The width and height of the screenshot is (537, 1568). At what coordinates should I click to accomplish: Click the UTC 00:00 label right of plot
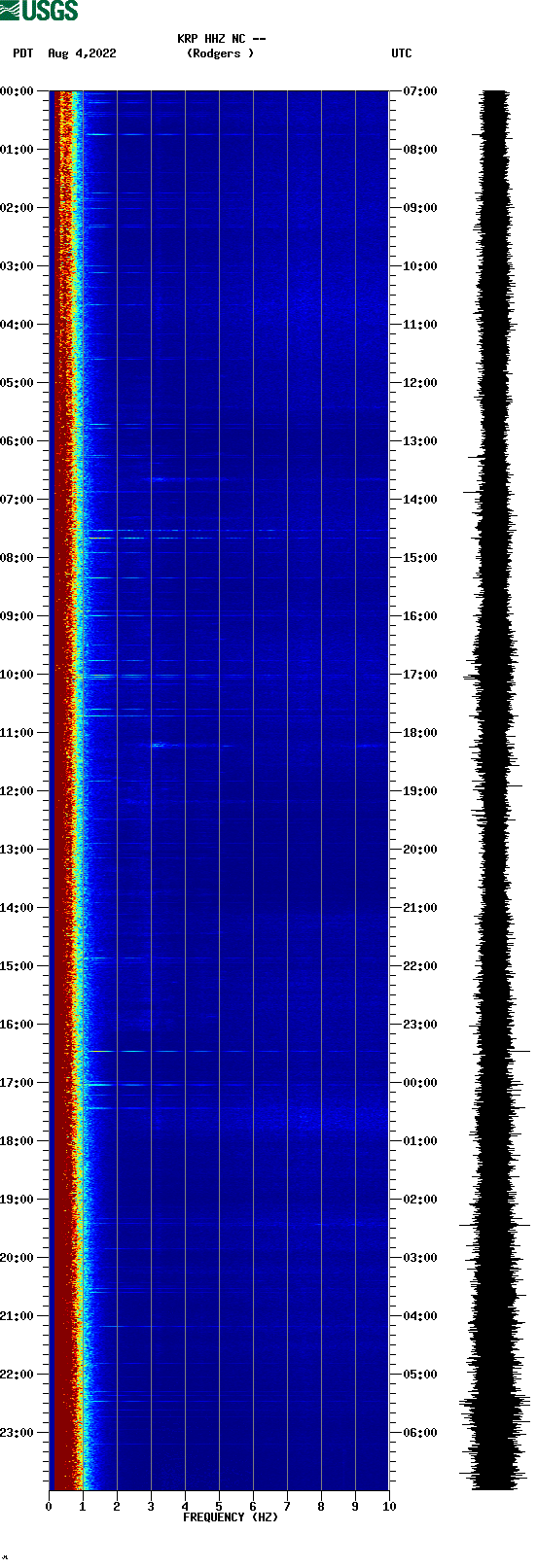[x=420, y=1083]
